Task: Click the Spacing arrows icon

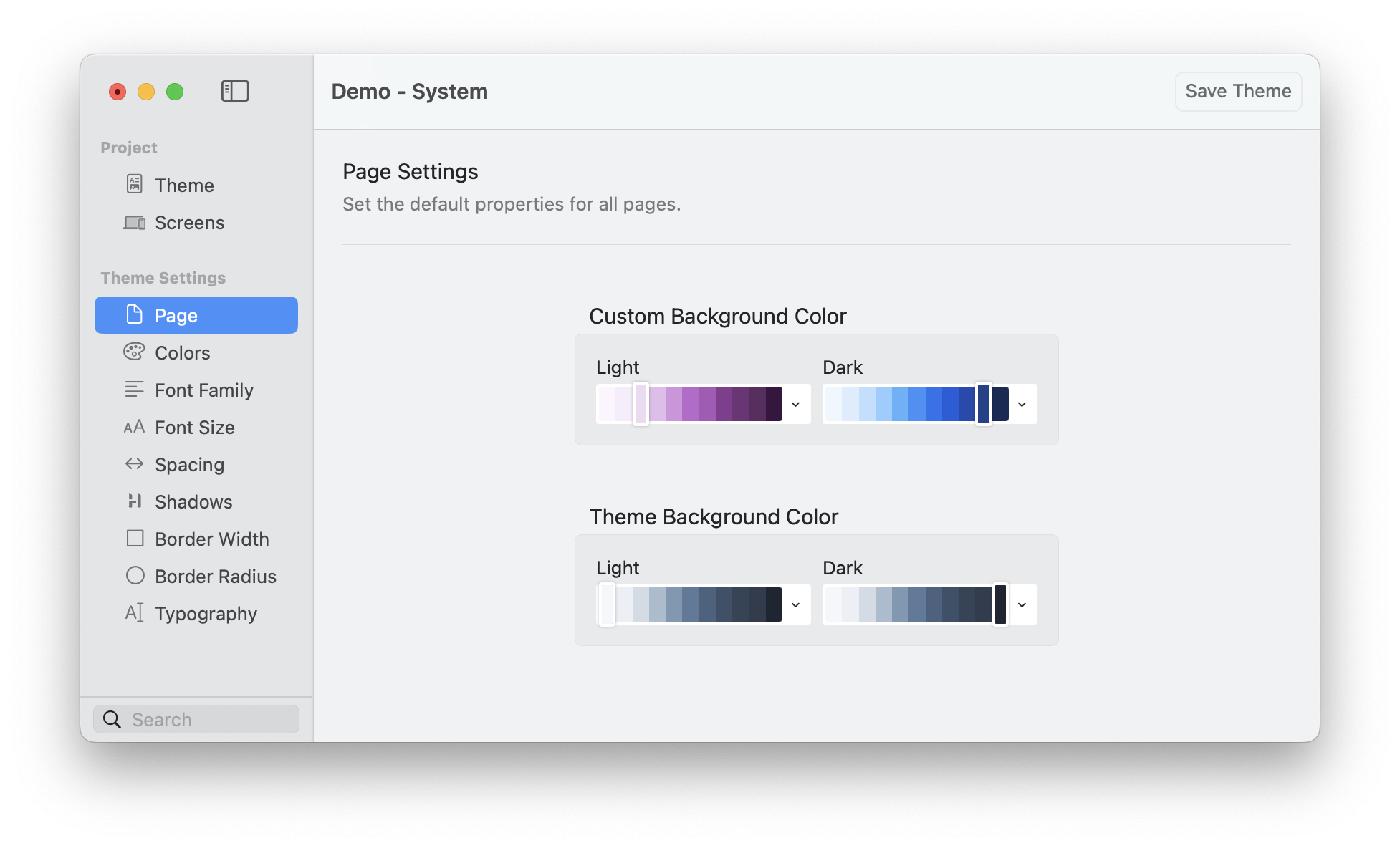Action: [134, 463]
